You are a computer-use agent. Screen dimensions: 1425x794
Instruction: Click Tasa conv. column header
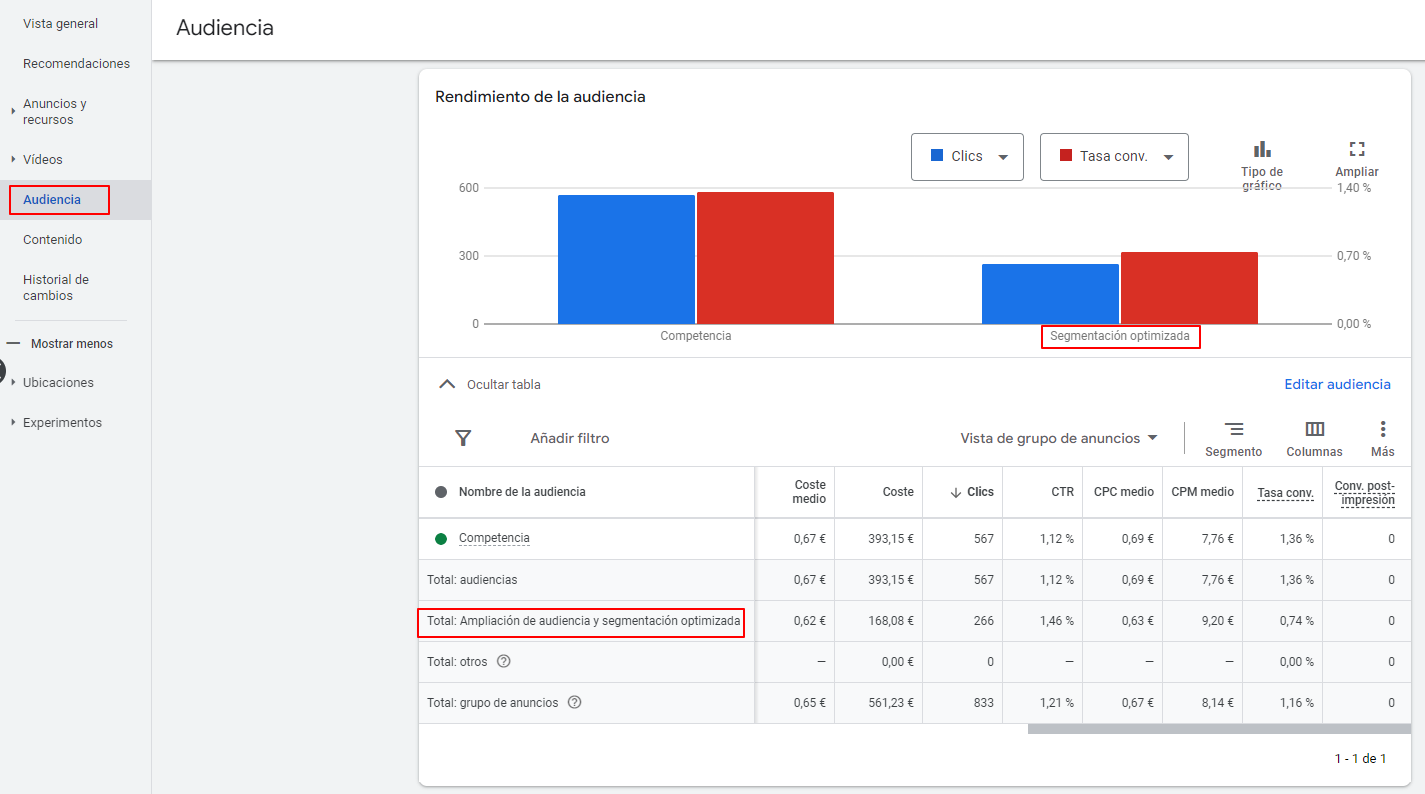point(1285,492)
